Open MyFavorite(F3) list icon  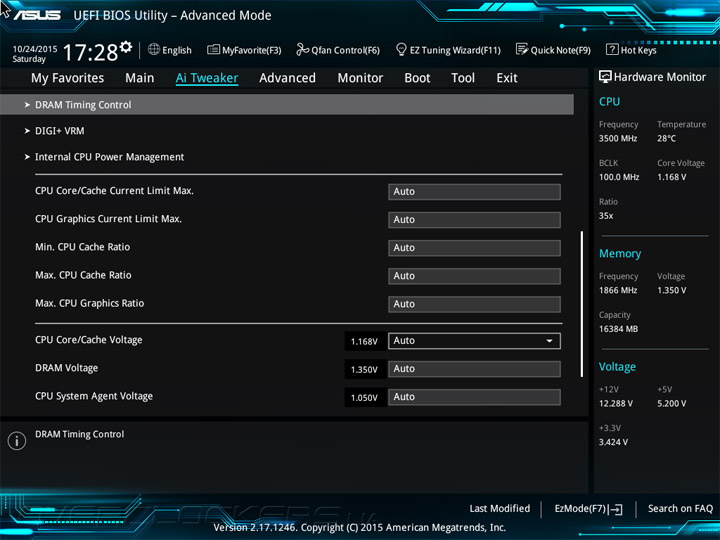click(213, 49)
